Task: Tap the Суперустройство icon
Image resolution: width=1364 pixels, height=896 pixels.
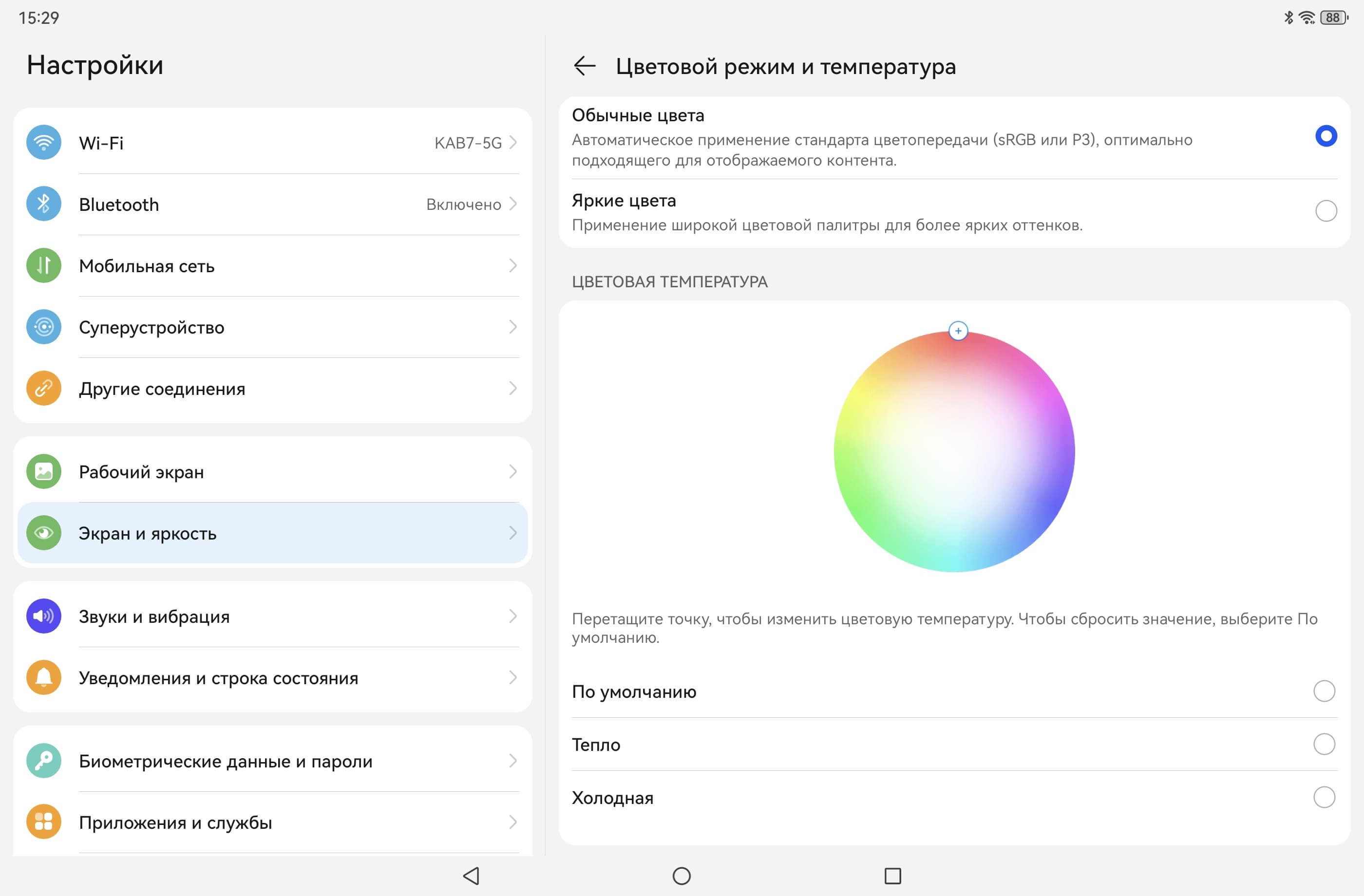Action: 43,327
